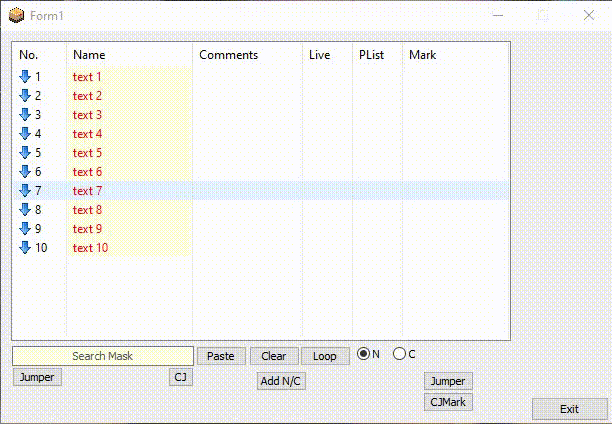
Task: Select the N radio button
Action: [x=363, y=353]
